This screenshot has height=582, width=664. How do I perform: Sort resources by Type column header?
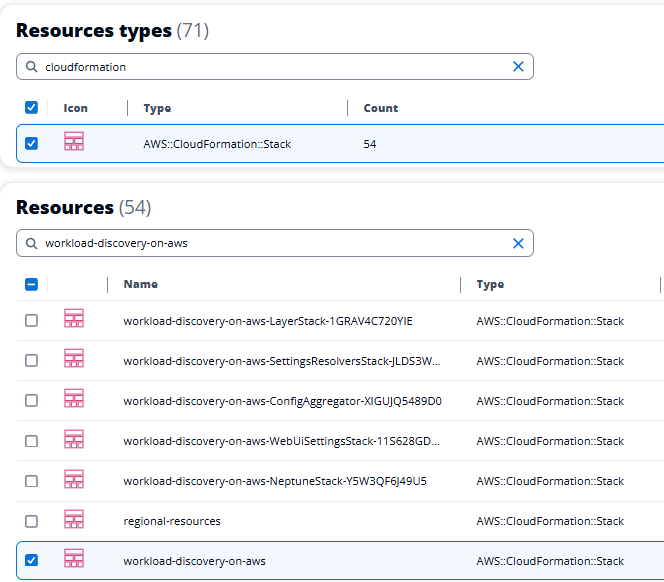(490, 285)
